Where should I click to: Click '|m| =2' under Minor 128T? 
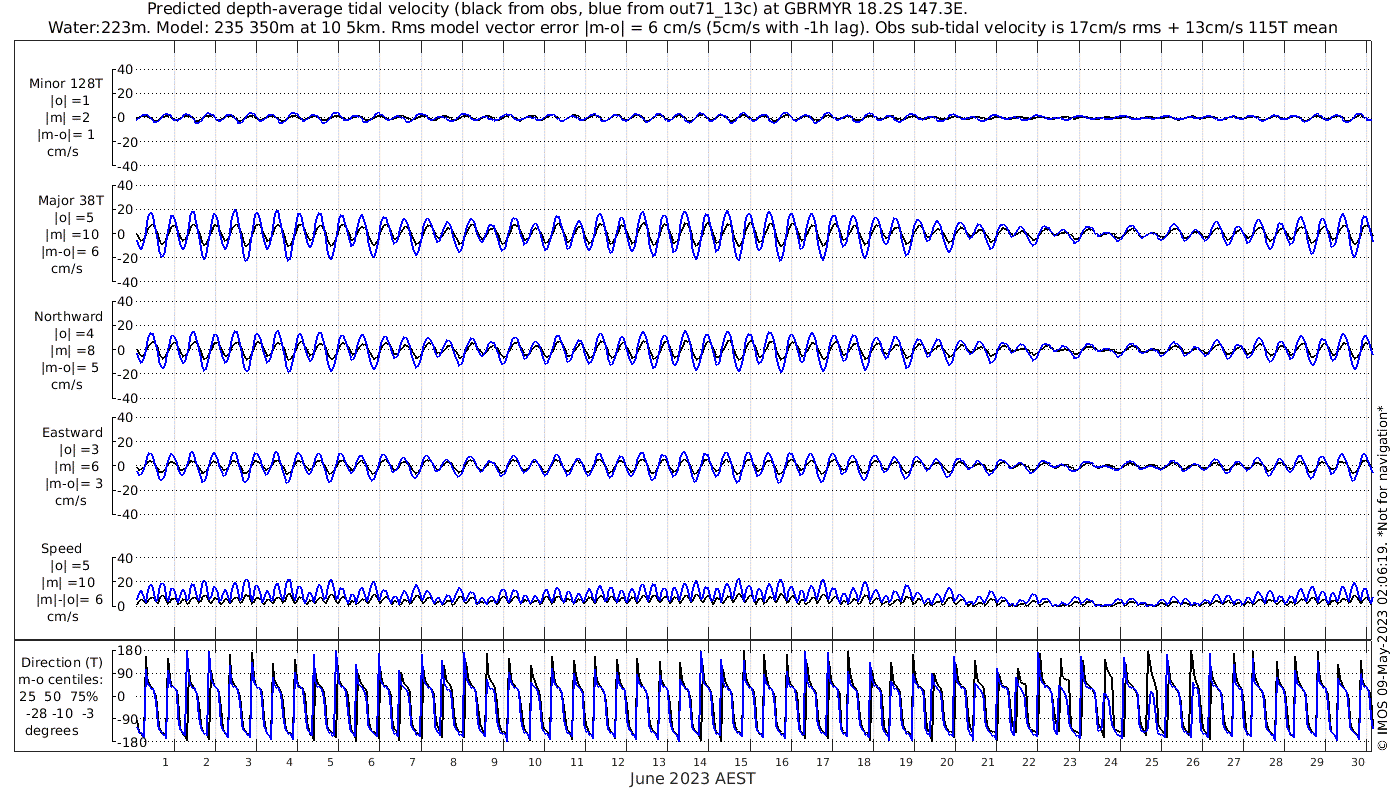click(x=68, y=118)
